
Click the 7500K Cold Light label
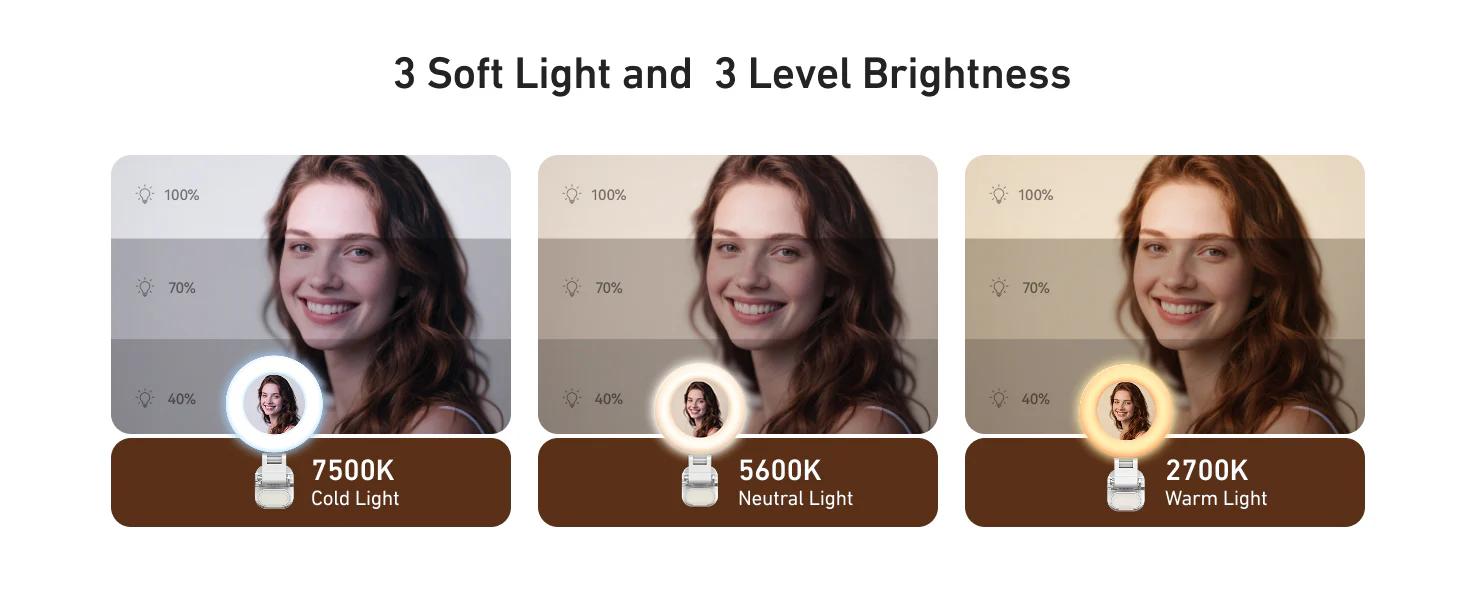(x=355, y=483)
